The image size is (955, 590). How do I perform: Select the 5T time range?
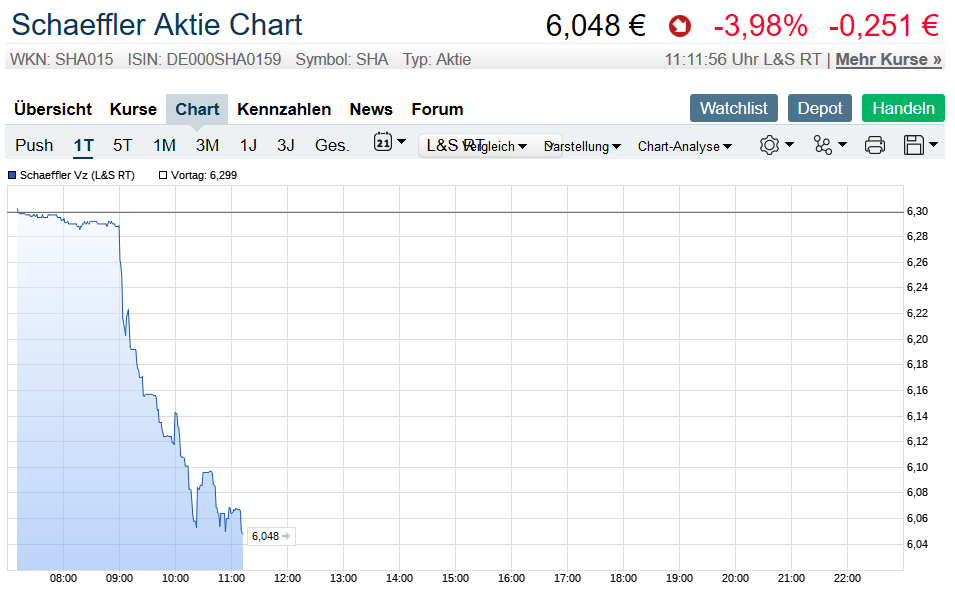point(122,146)
